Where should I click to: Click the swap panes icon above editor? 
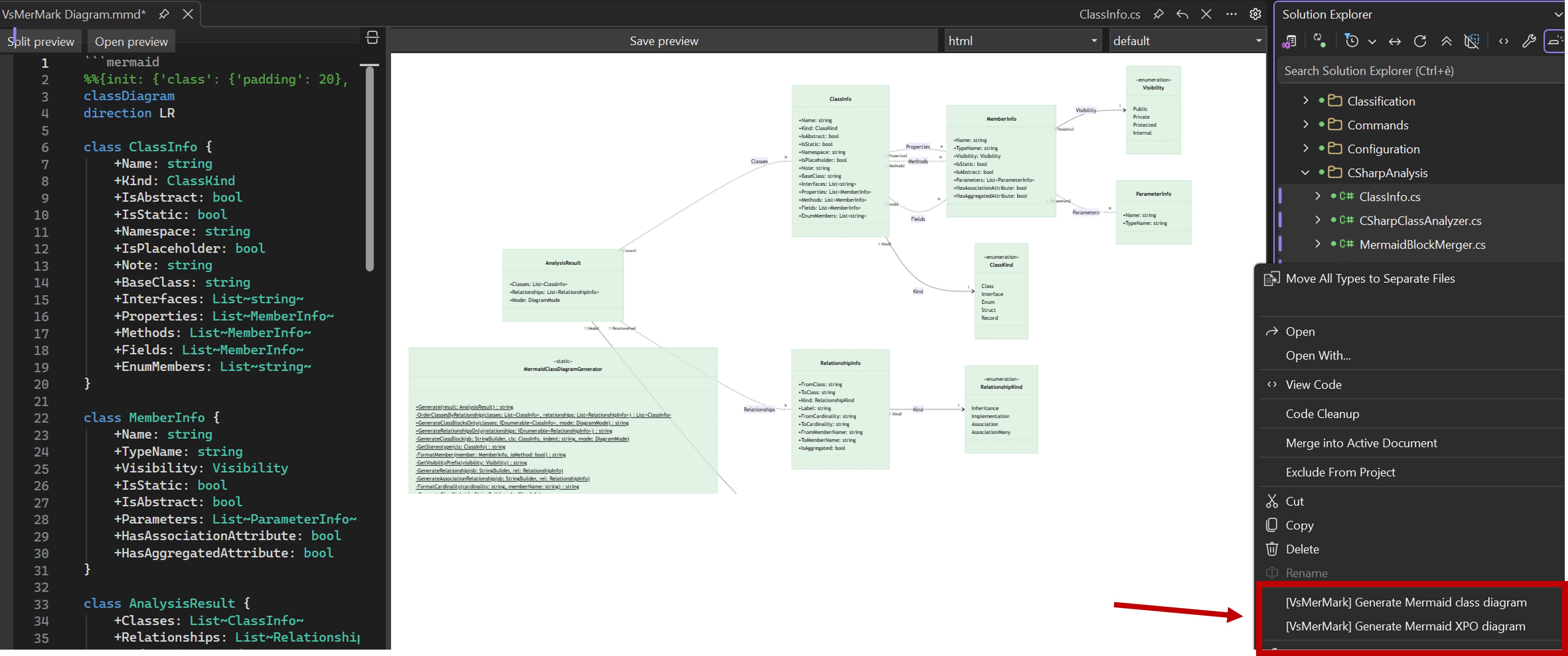pyautogui.click(x=372, y=38)
